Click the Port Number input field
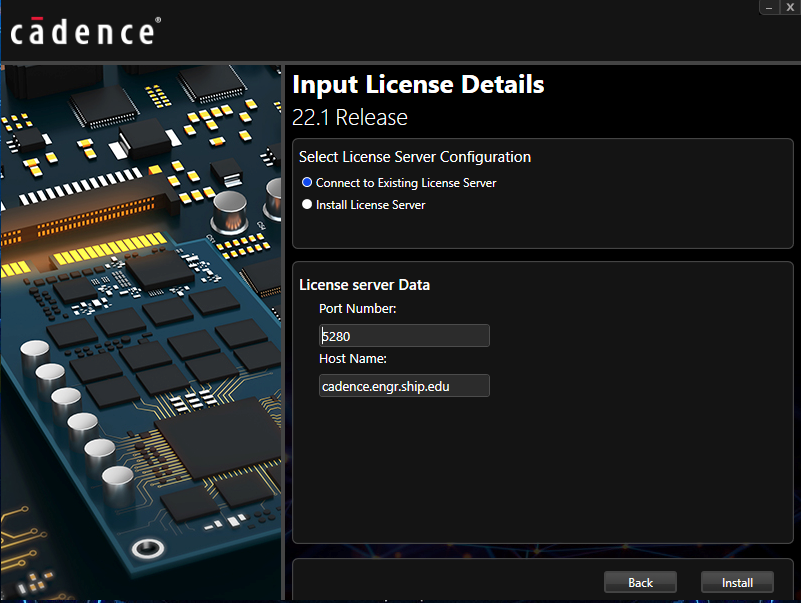801x603 pixels. coord(404,336)
